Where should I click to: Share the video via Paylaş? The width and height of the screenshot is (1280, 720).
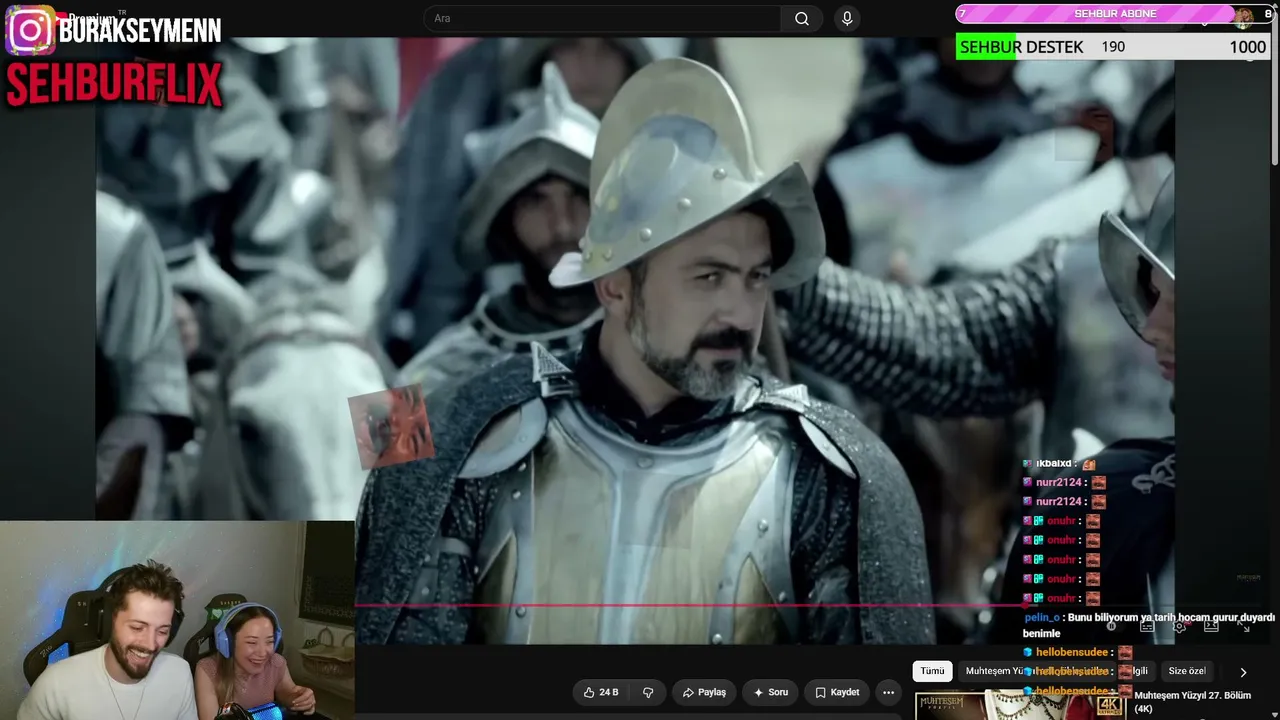[704, 692]
